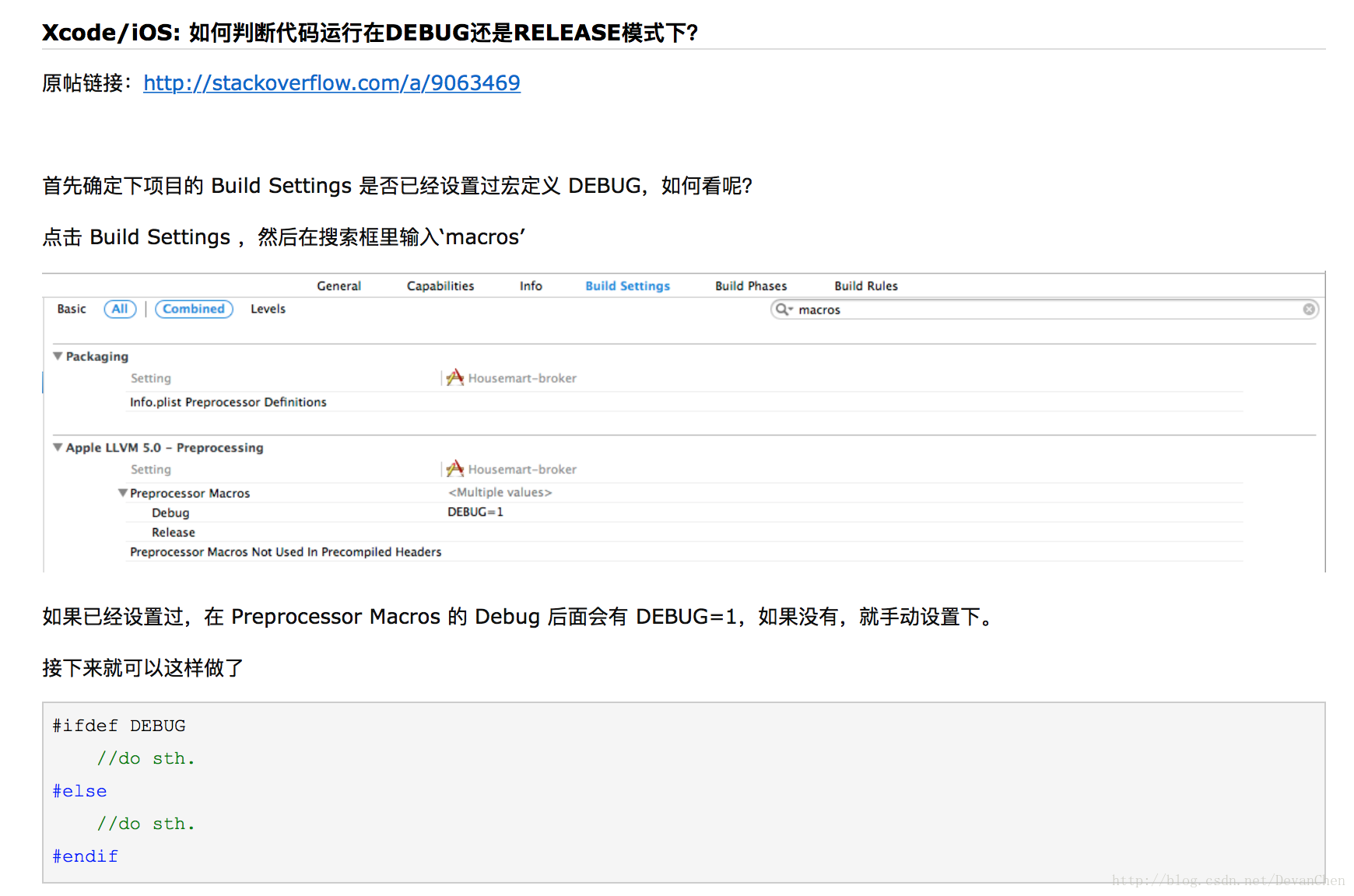1354x896 pixels.
Task: Open the search magnifier options dropdown
Action: click(784, 310)
